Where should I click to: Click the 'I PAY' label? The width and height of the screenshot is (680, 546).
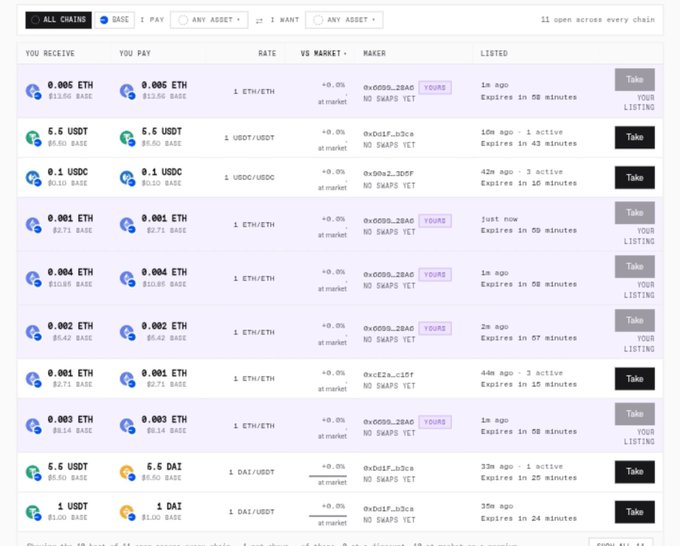point(152,20)
